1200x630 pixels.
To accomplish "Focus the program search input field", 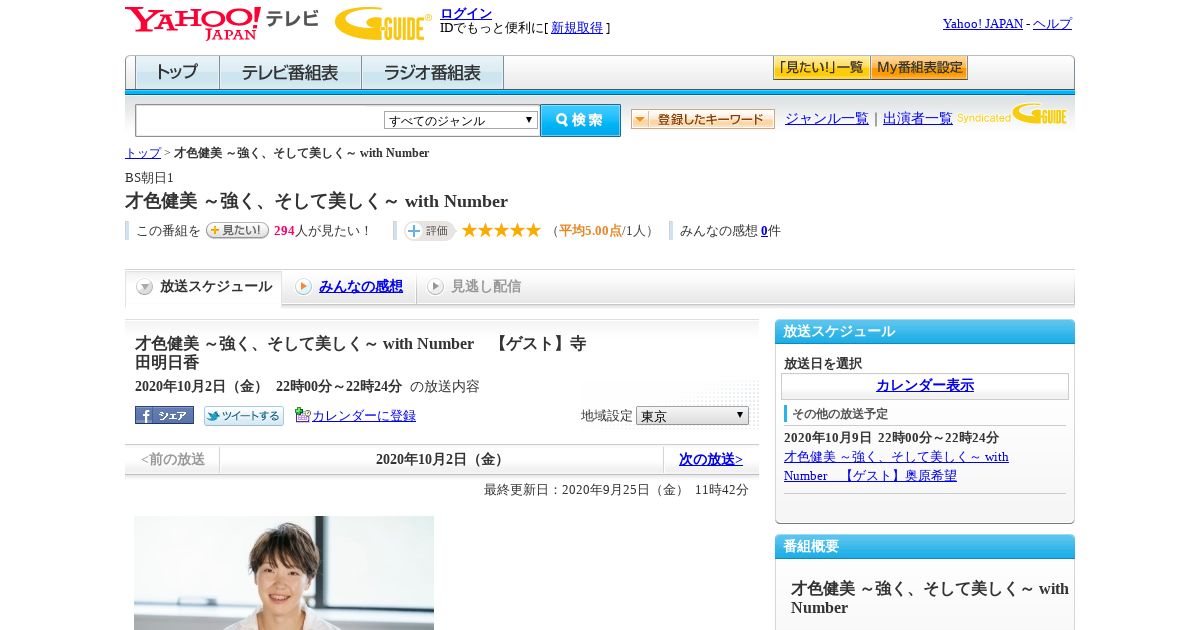I will (260, 120).
